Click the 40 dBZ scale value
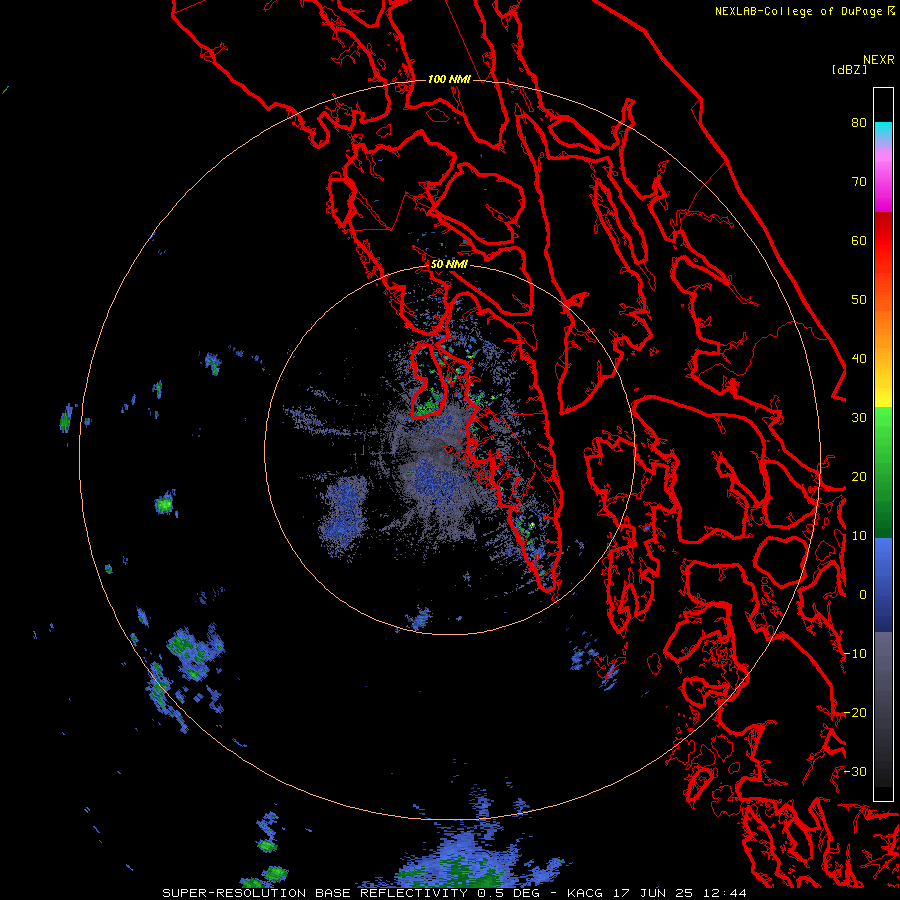 click(x=859, y=359)
